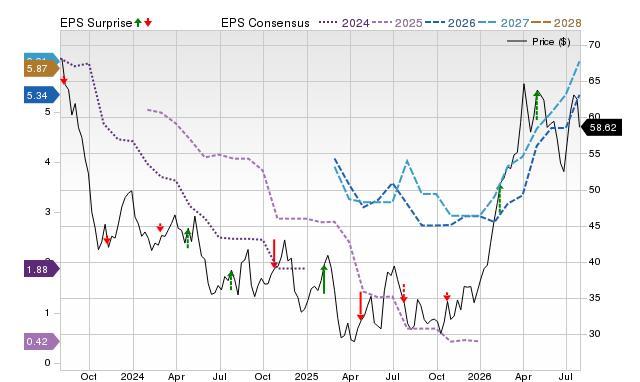
Task: Click the 45 label on the price axis
Action: click(x=594, y=226)
